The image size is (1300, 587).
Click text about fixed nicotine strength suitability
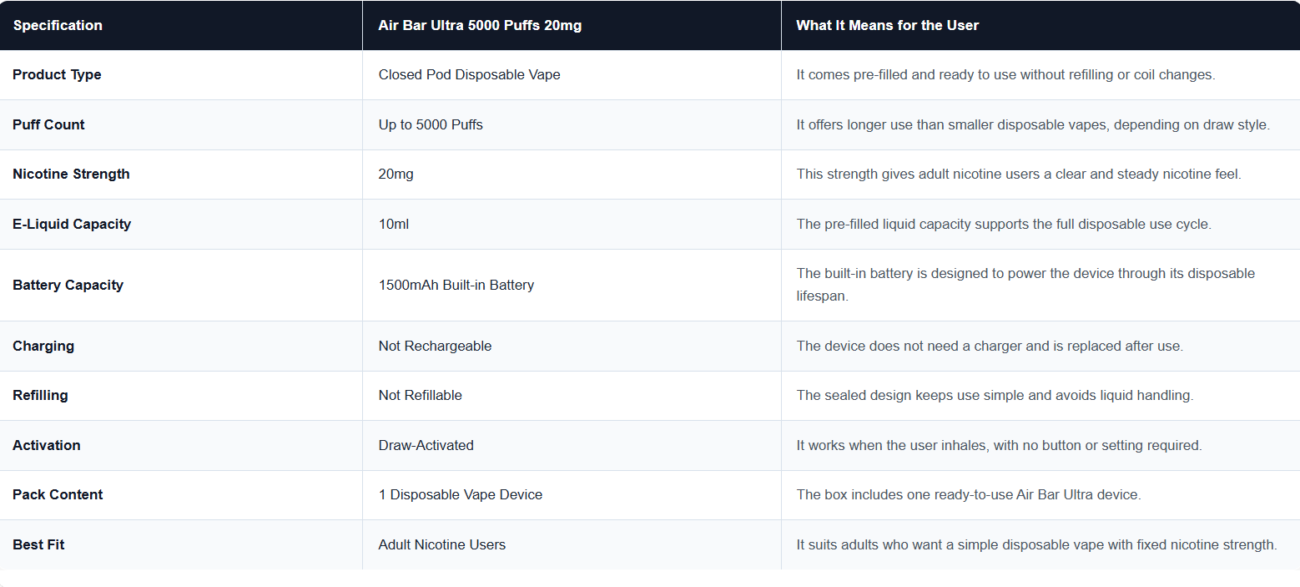tap(1036, 544)
